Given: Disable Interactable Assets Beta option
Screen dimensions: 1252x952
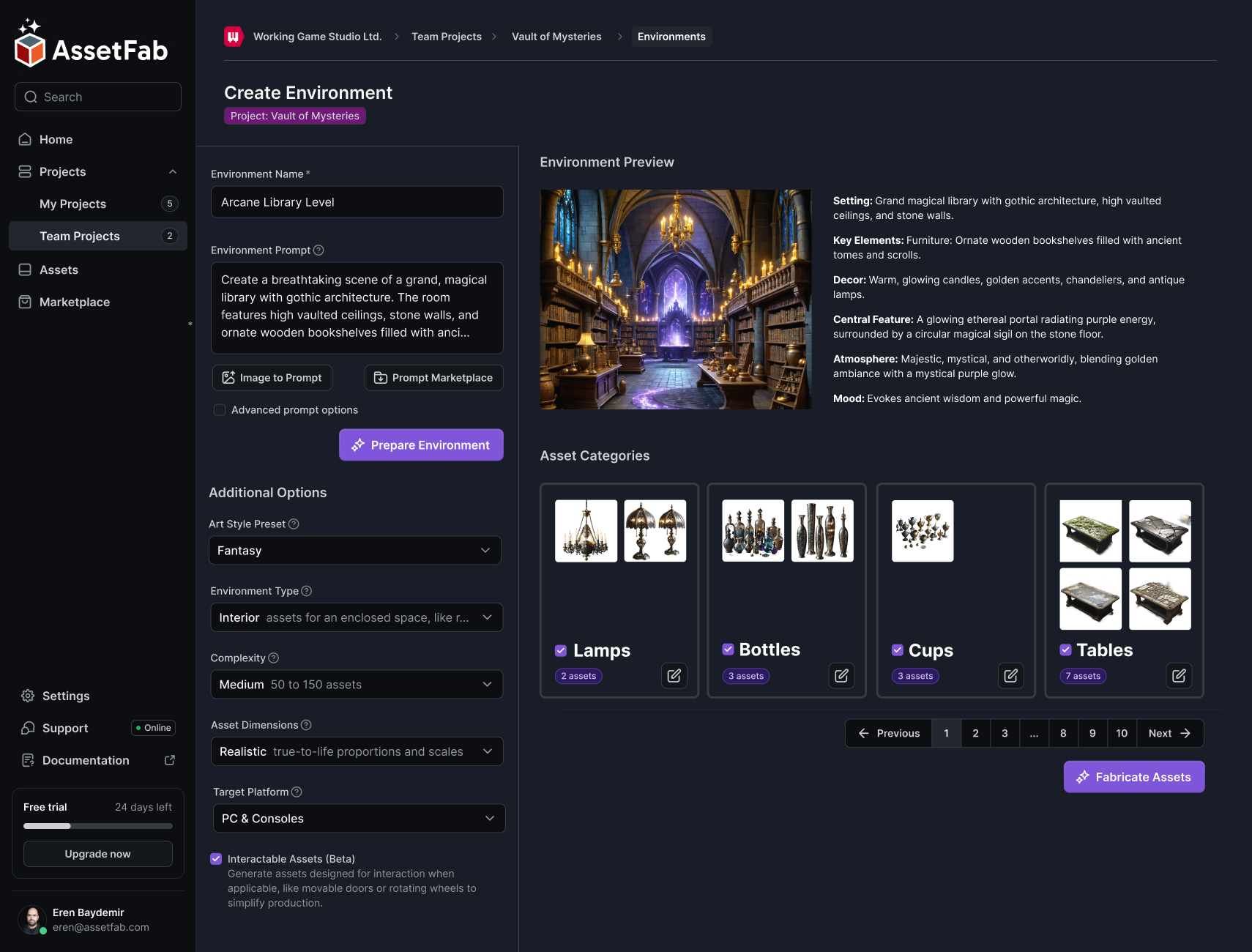Looking at the screenshot, I should pyautogui.click(x=216, y=858).
